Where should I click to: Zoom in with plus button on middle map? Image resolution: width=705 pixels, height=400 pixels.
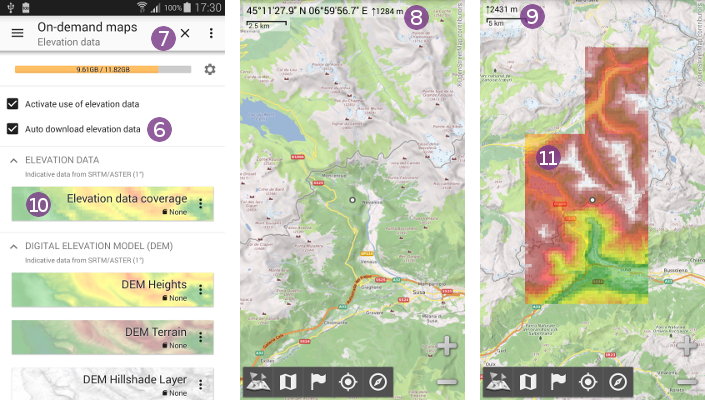(446, 346)
